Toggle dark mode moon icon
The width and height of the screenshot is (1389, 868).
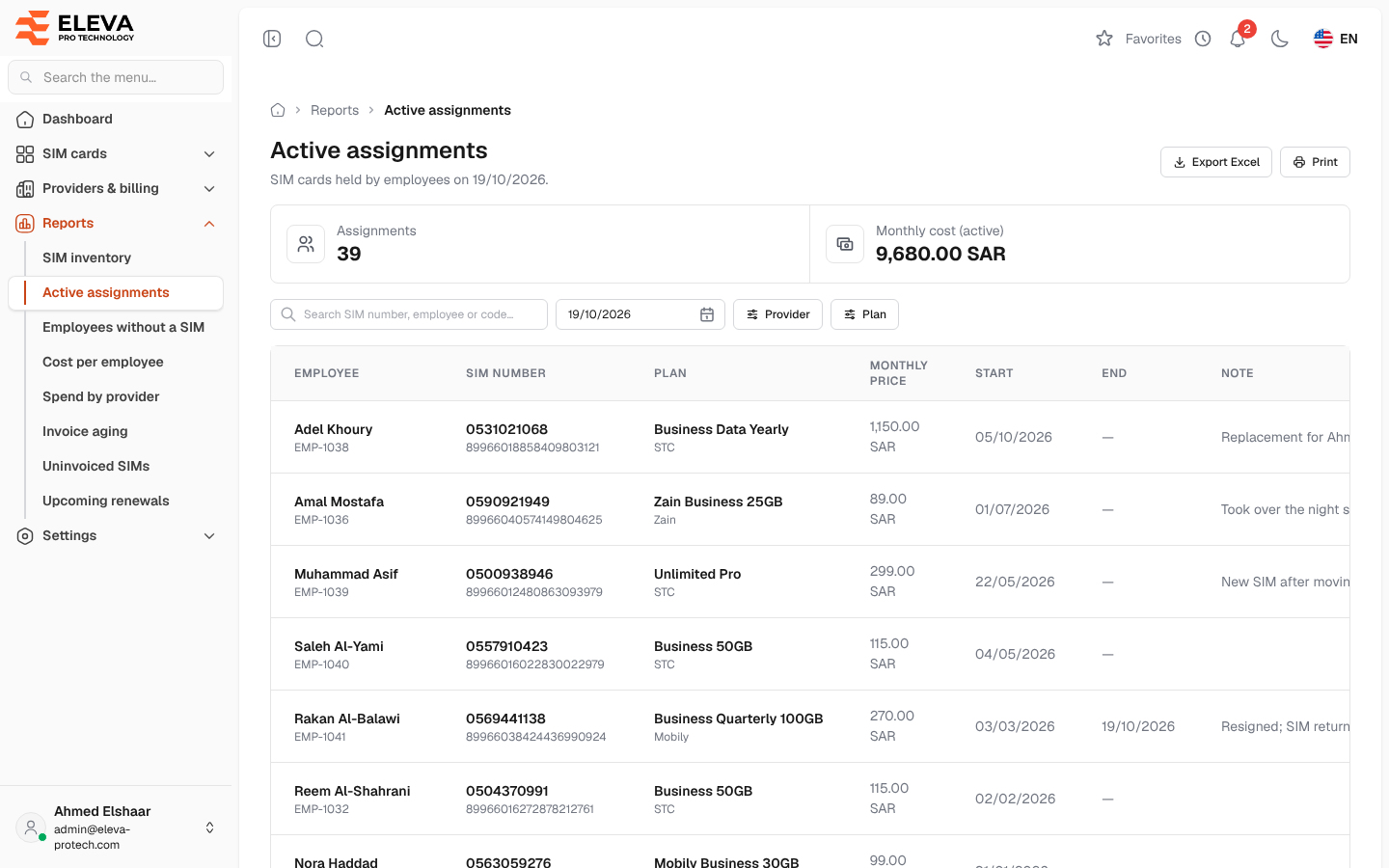[x=1280, y=39]
